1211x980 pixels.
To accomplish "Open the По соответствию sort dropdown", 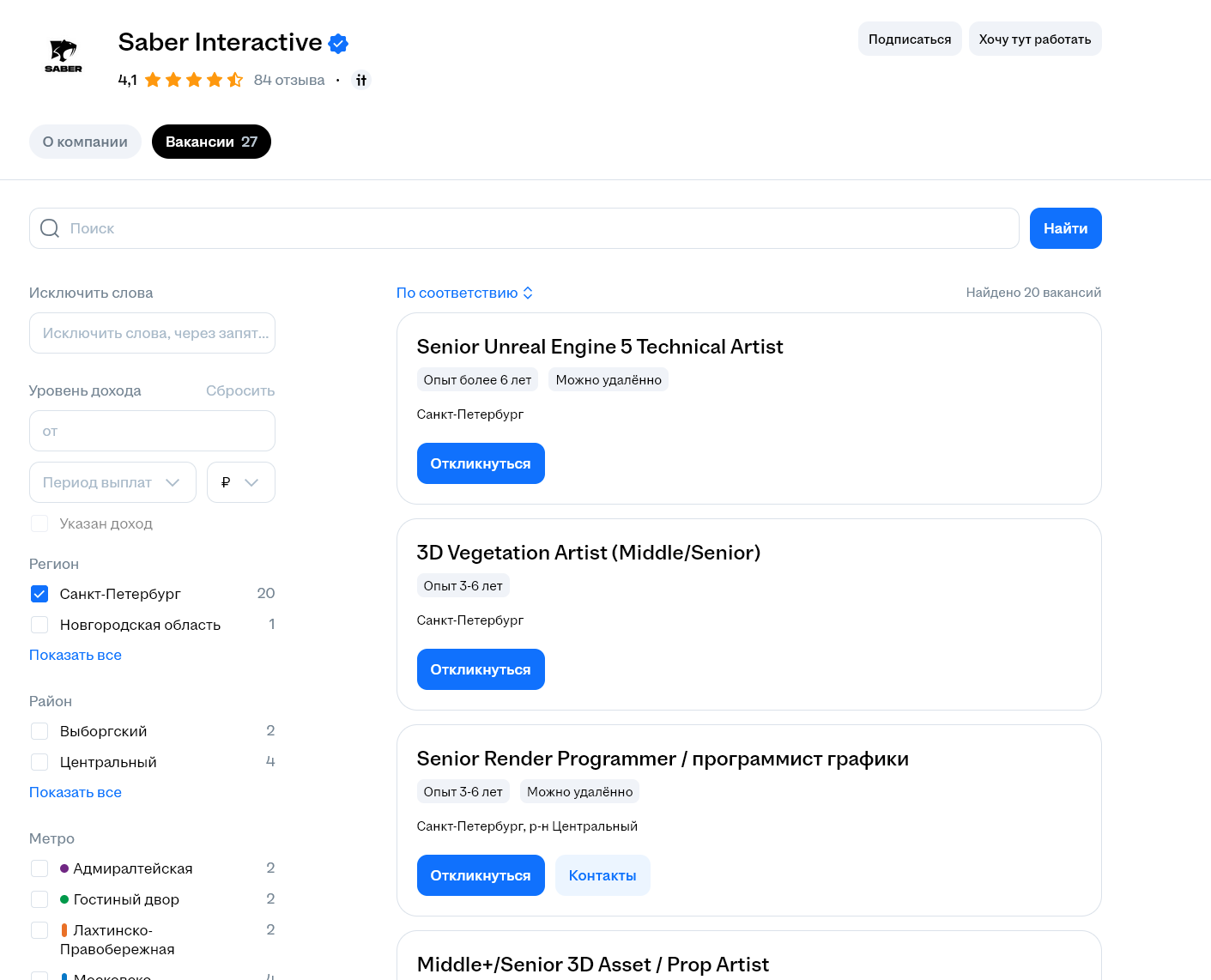I will point(465,293).
